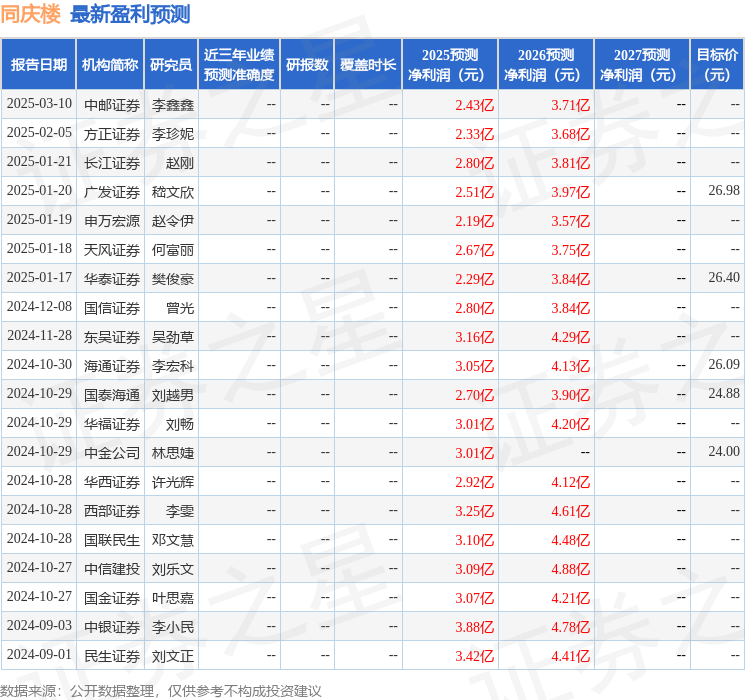
Task: Click the 研报数 column header
Action: (307, 64)
